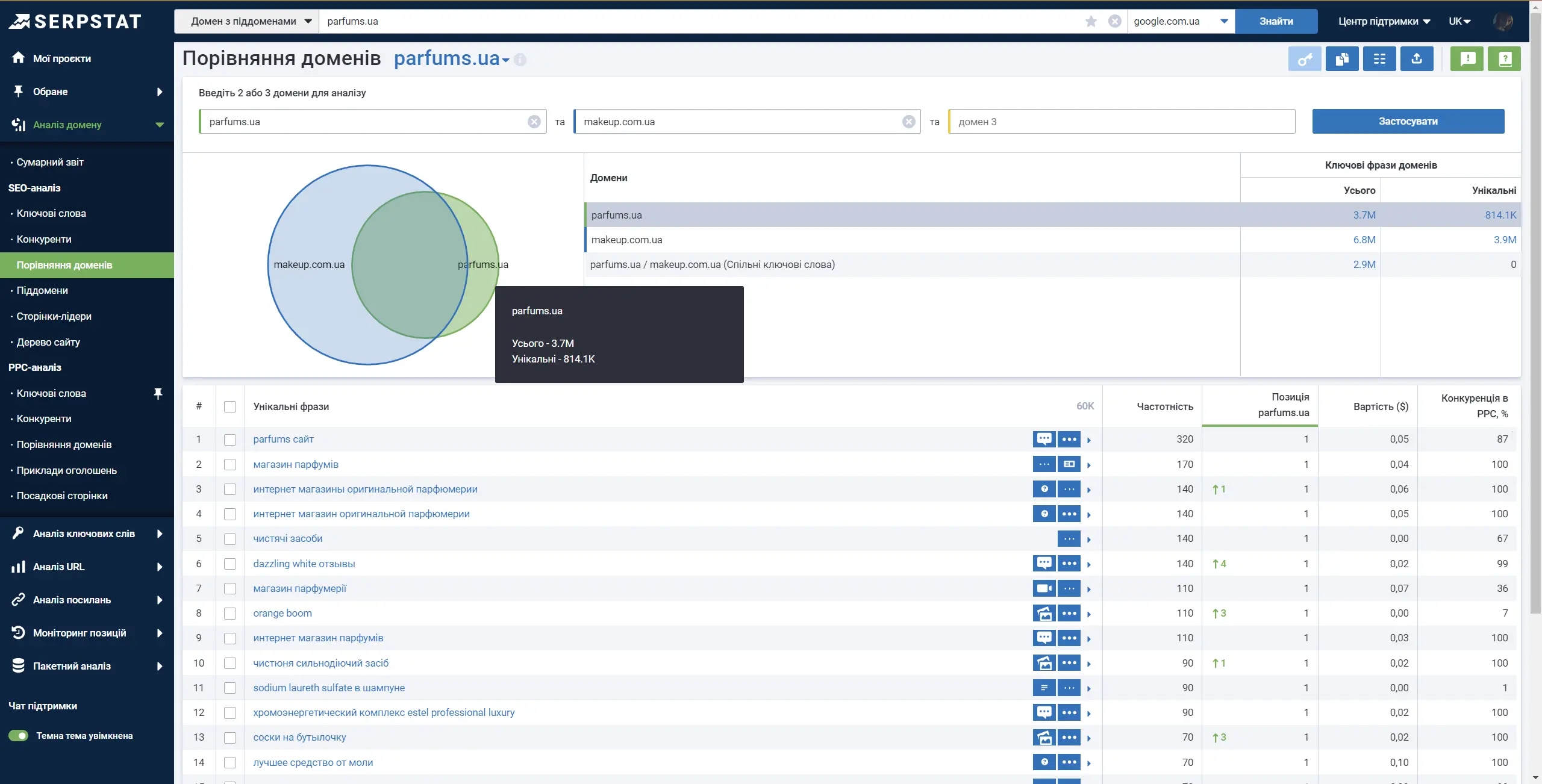The image size is (1542, 784).
Task: Open the UK language dropdown
Action: click(x=1459, y=22)
